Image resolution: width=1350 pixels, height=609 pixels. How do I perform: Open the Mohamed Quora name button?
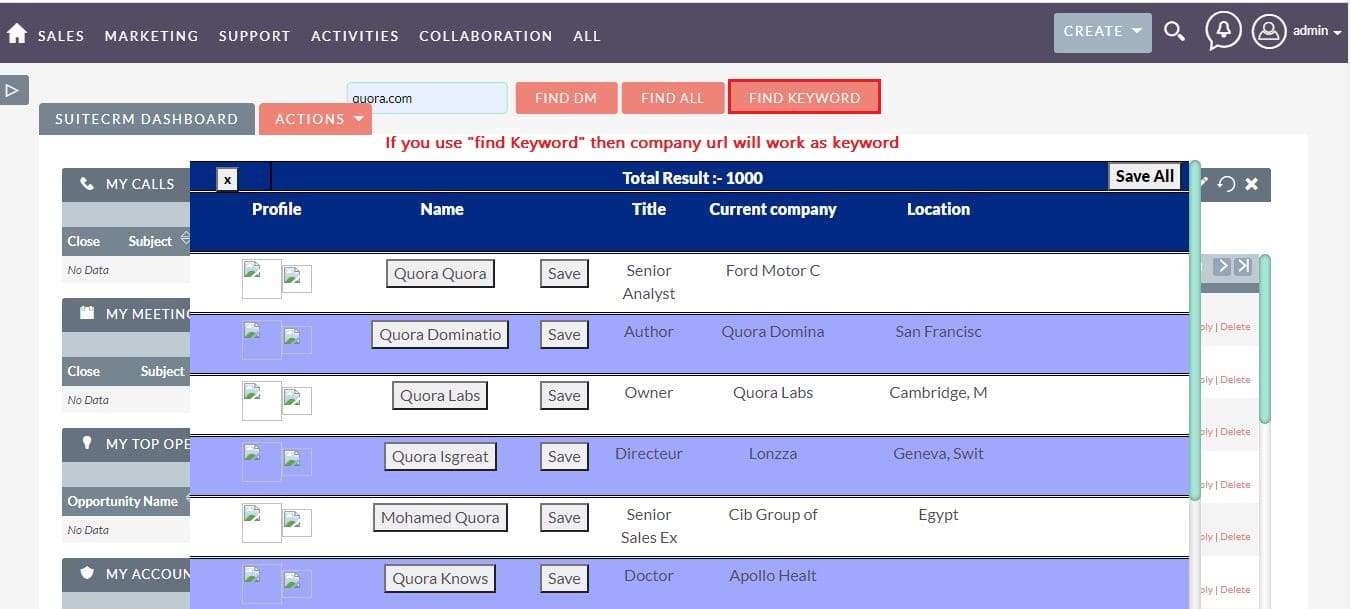click(x=440, y=518)
